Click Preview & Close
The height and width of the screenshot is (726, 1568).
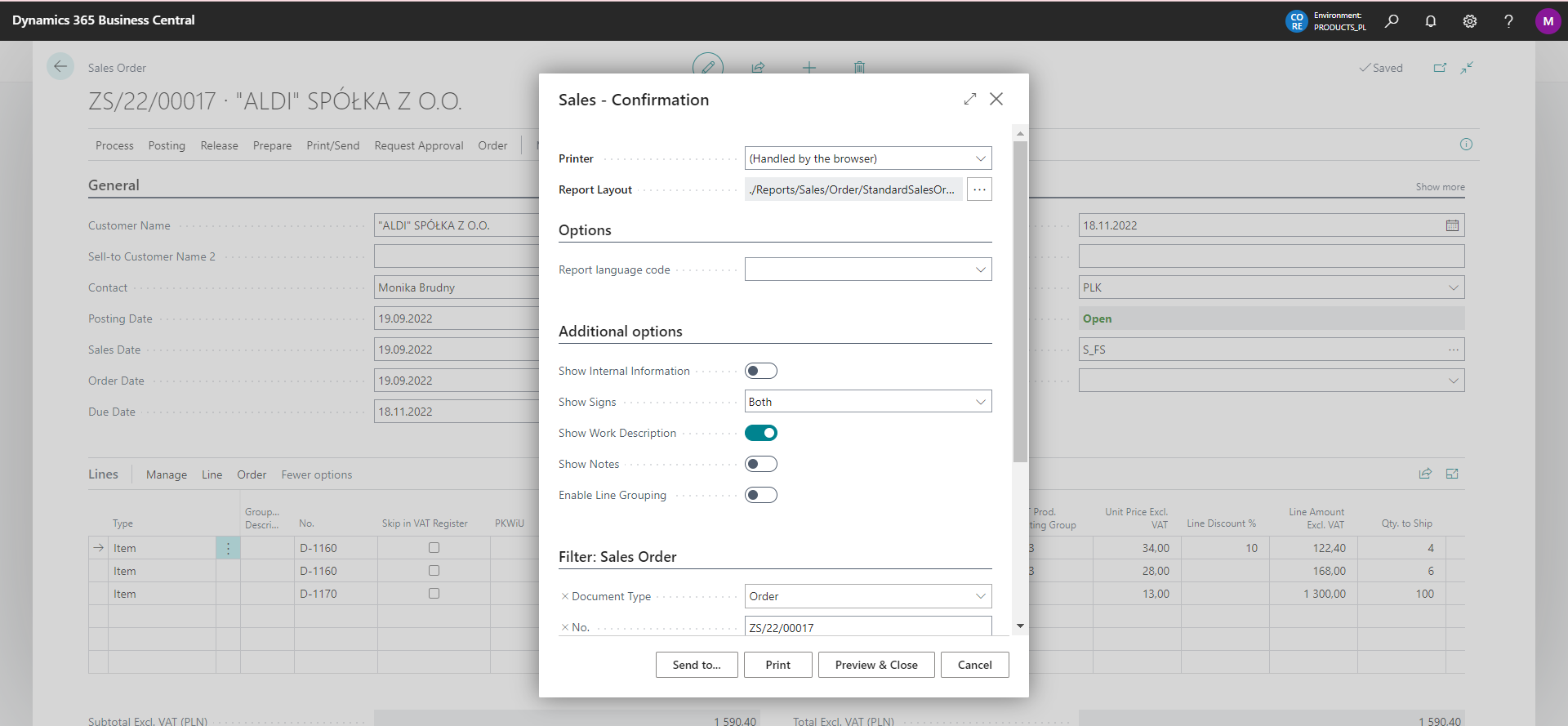876,665
